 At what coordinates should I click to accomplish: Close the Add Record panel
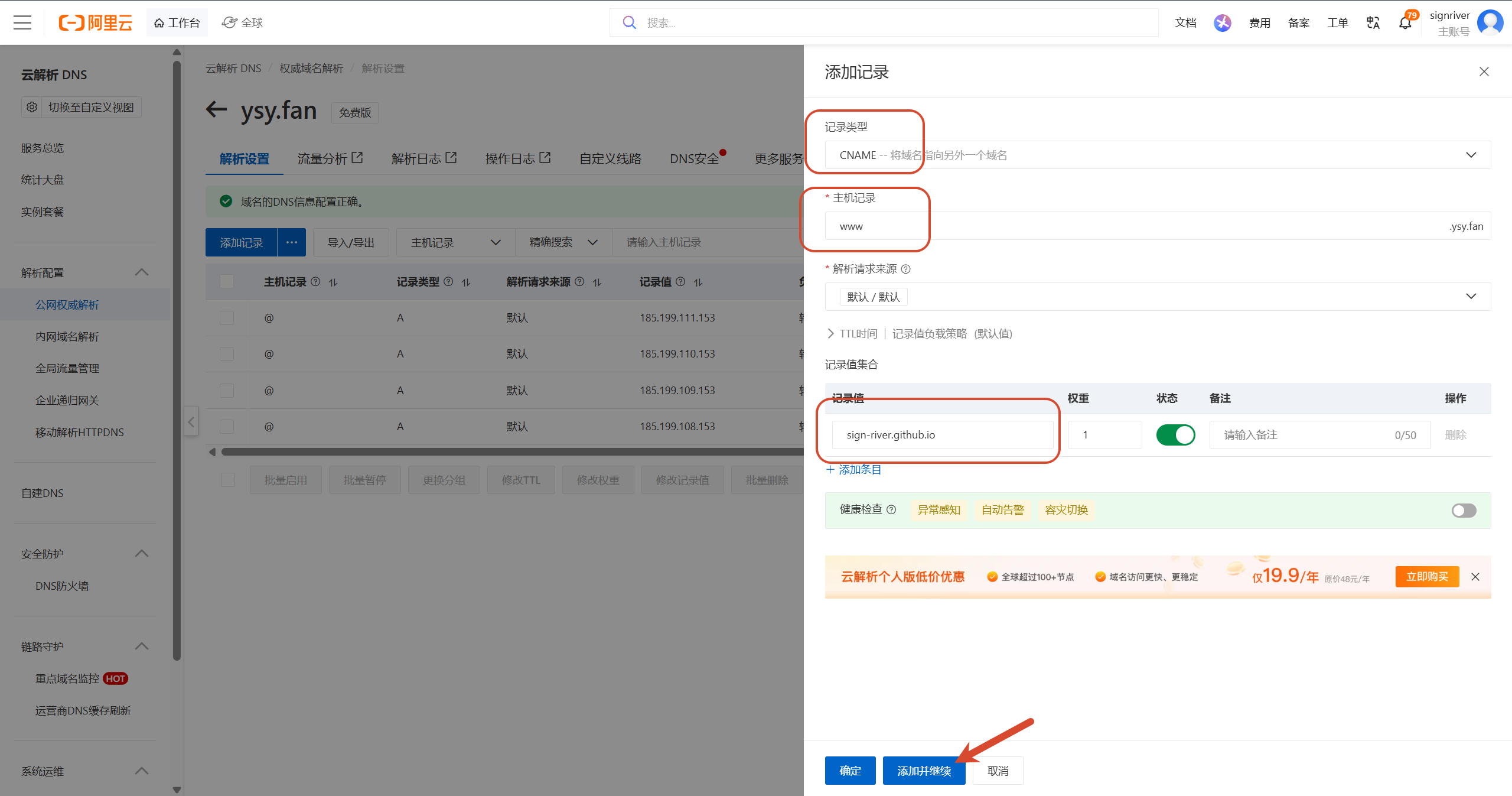pyautogui.click(x=1484, y=72)
